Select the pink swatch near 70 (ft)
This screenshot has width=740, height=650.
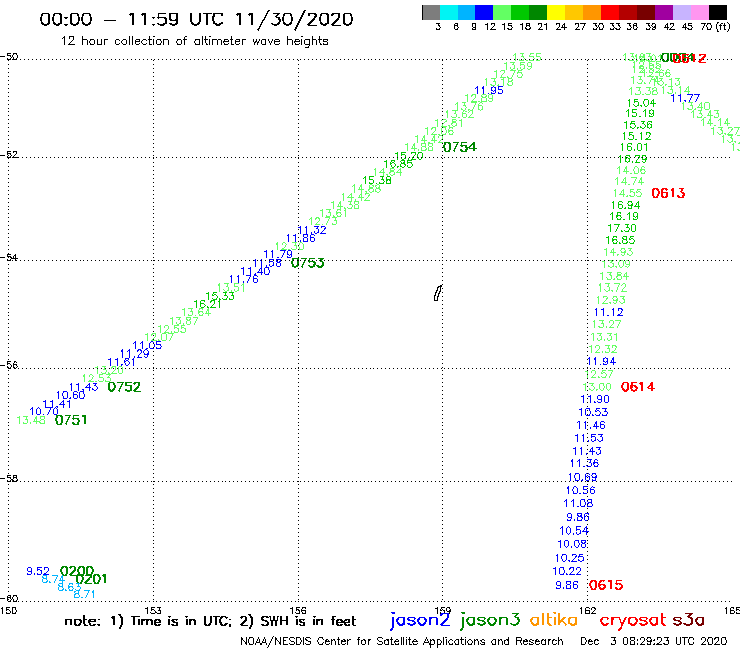pyautogui.click(x=700, y=12)
